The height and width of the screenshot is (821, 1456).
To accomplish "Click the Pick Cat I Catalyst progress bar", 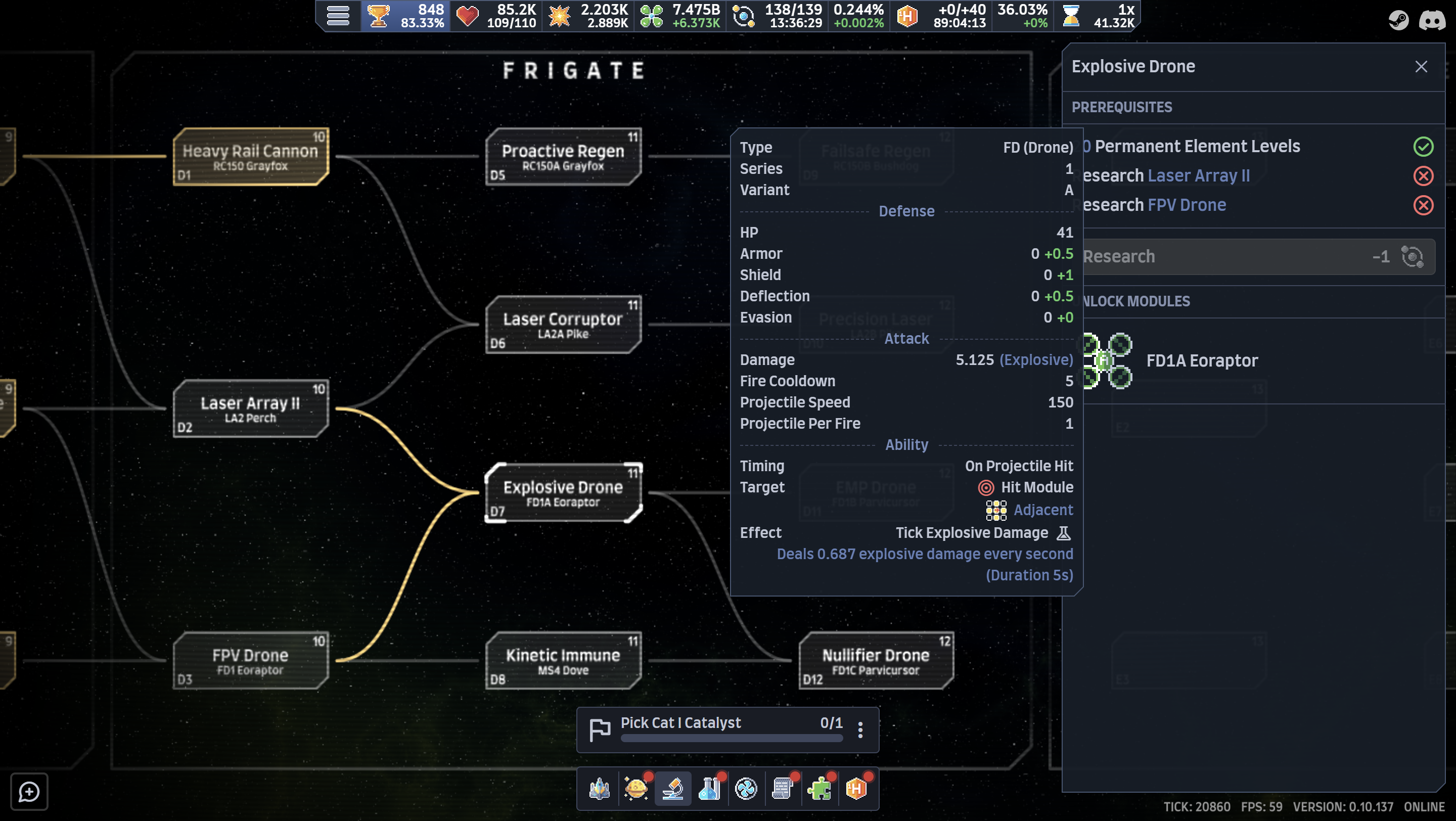I will [731, 738].
